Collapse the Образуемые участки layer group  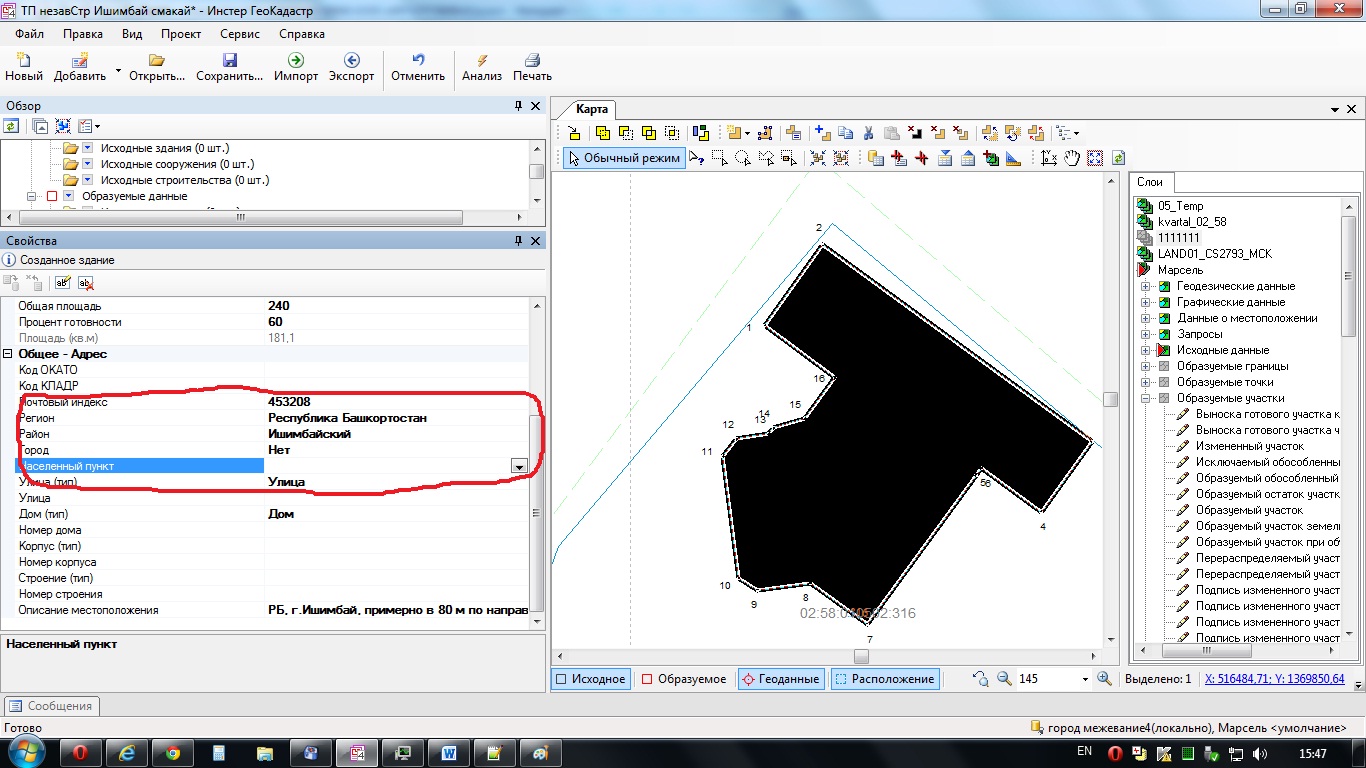click(x=1146, y=398)
